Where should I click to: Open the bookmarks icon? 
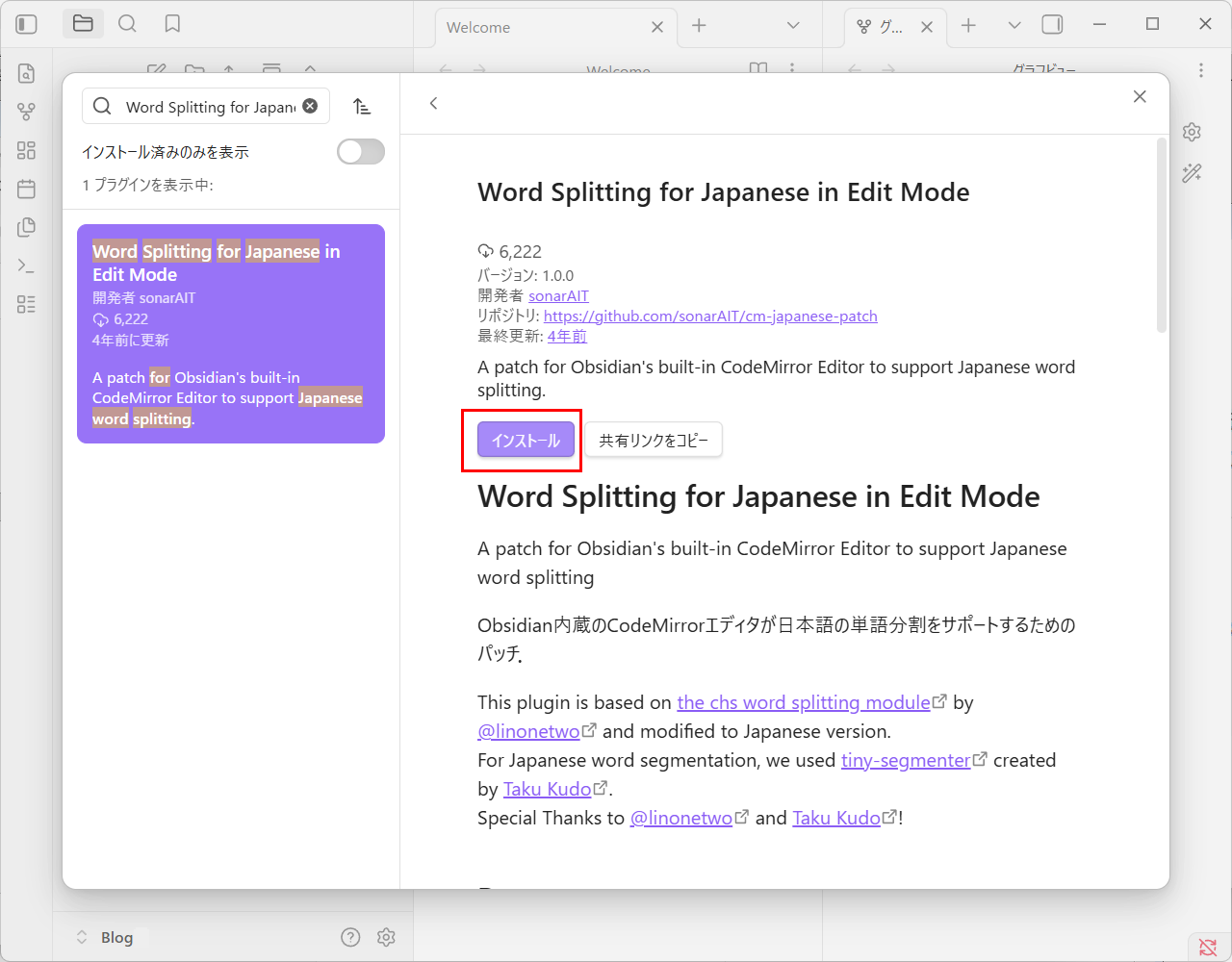172,24
